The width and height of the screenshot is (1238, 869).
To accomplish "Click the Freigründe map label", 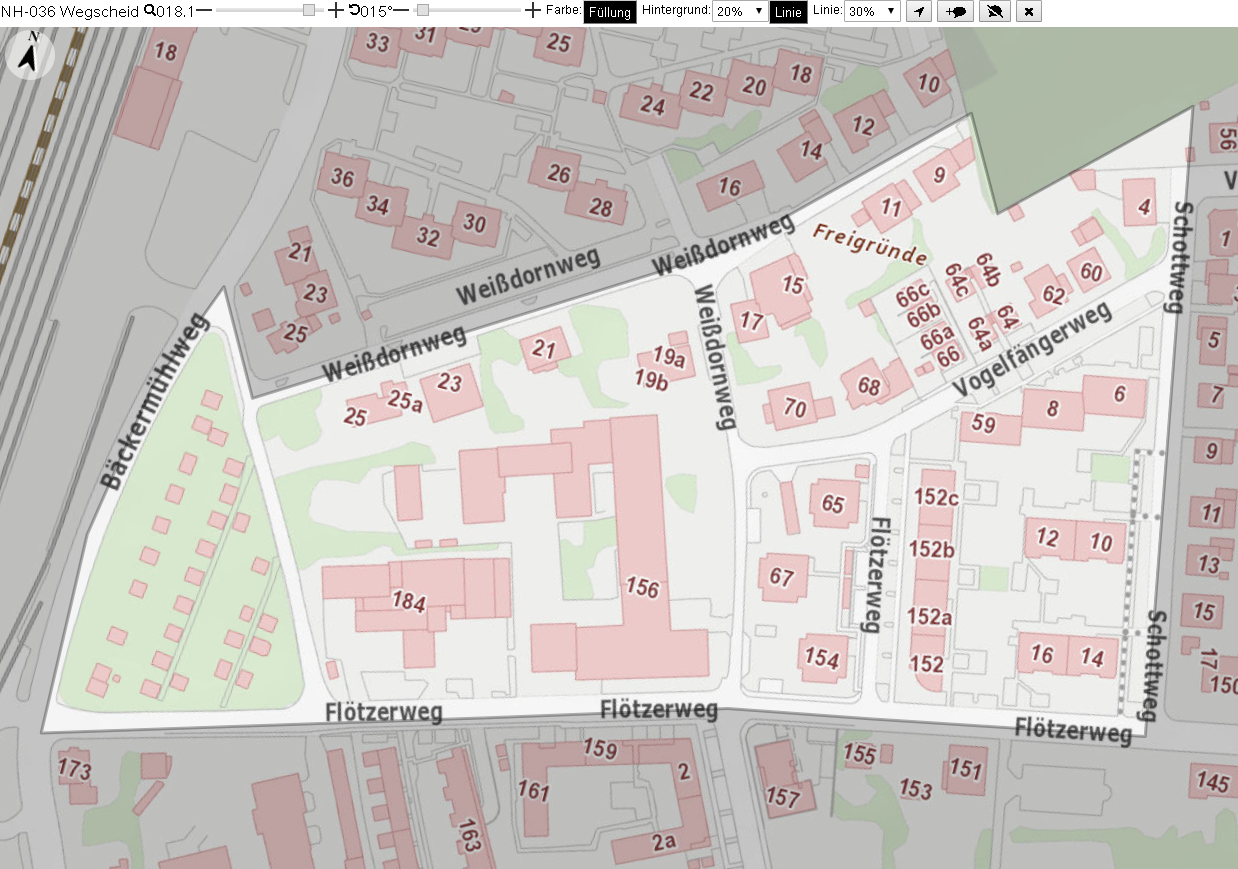I will coord(870,244).
